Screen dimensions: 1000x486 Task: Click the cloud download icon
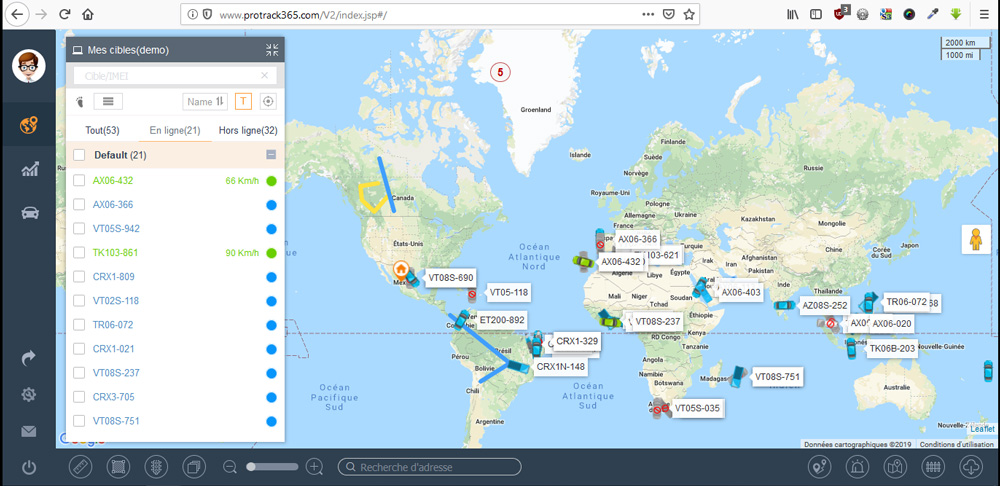(x=971, y=467)
